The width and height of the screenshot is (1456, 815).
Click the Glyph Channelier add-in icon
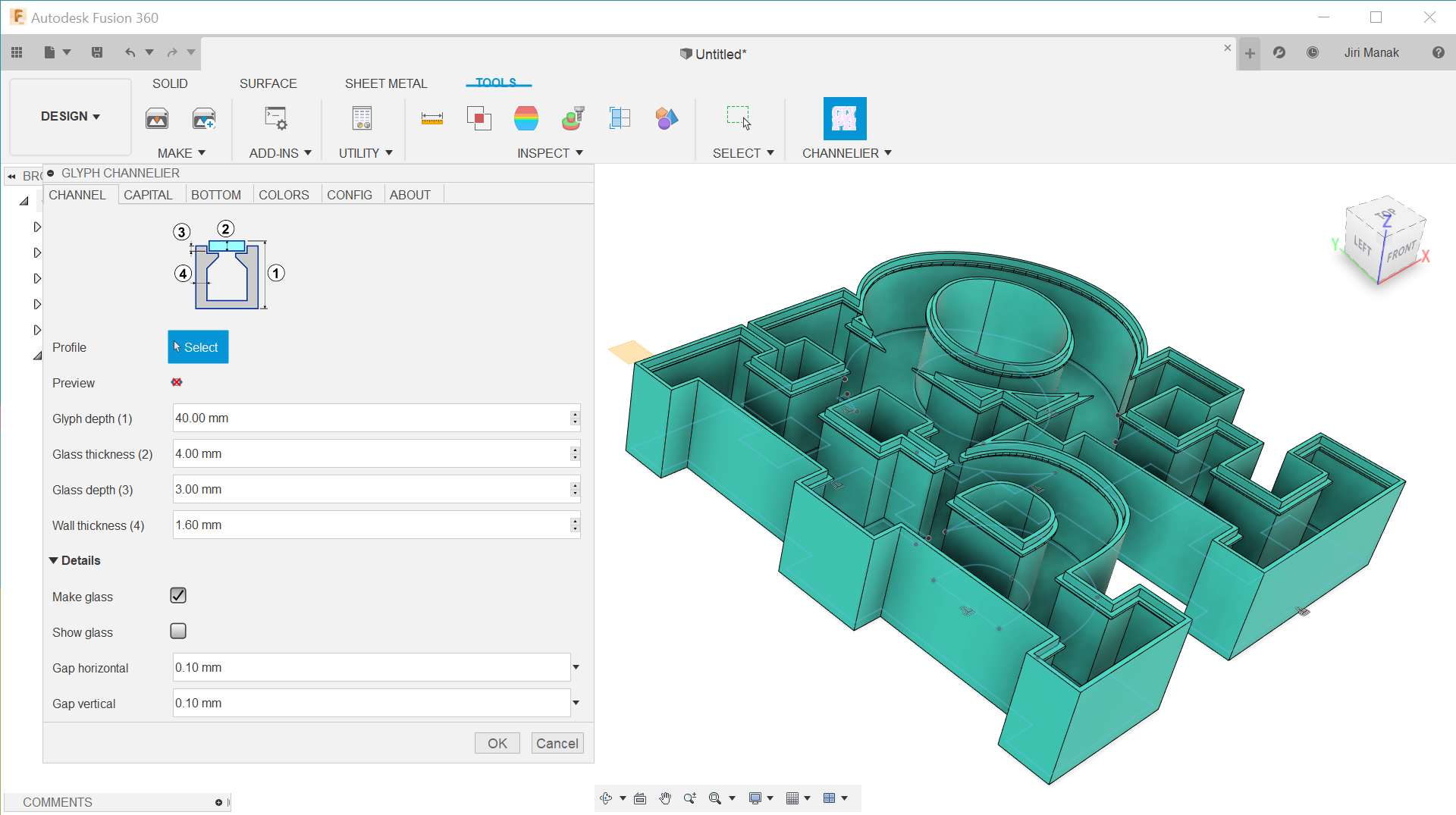[844, 118]
